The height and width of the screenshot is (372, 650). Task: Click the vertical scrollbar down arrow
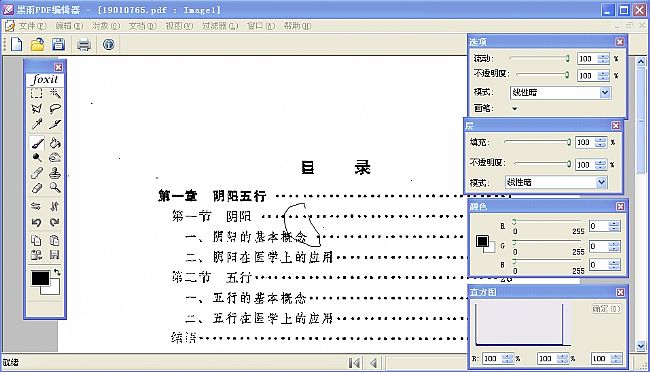(x=641, y=345)
